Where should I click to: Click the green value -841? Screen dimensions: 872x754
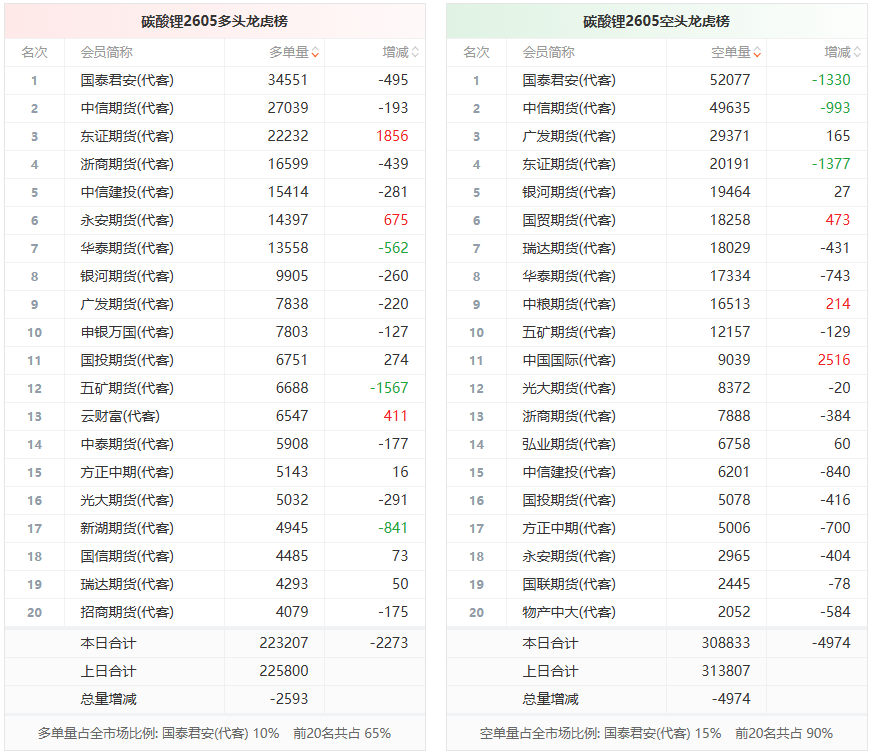(393, 528)
